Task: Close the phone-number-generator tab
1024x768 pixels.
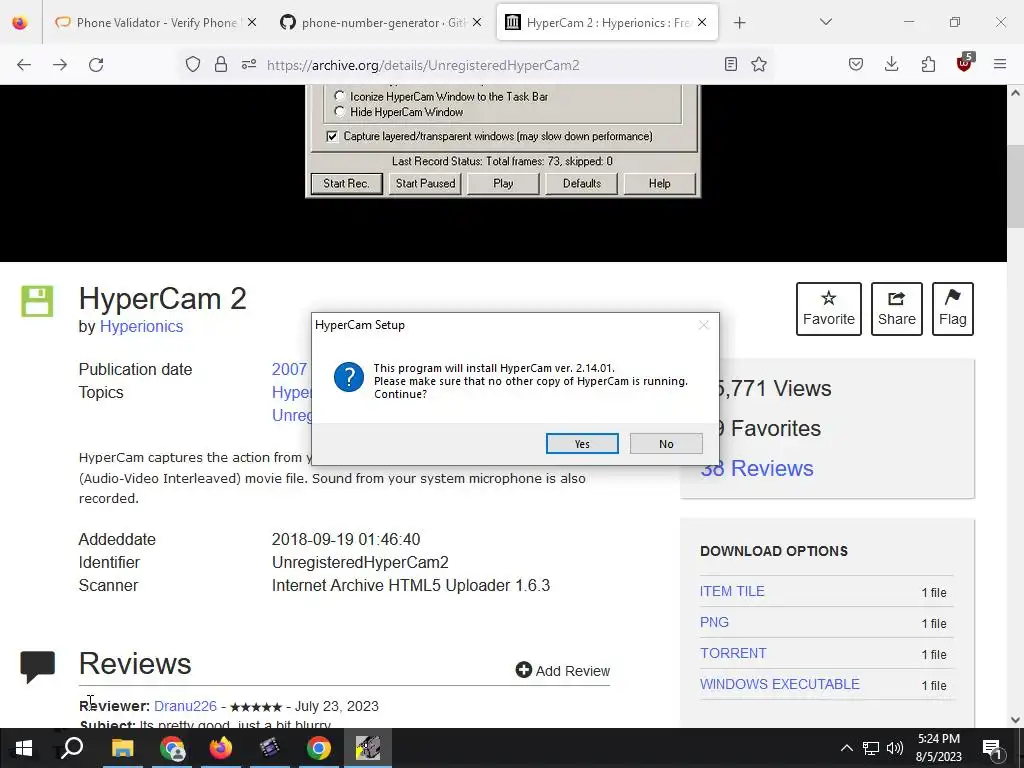Action: [477, 22]
